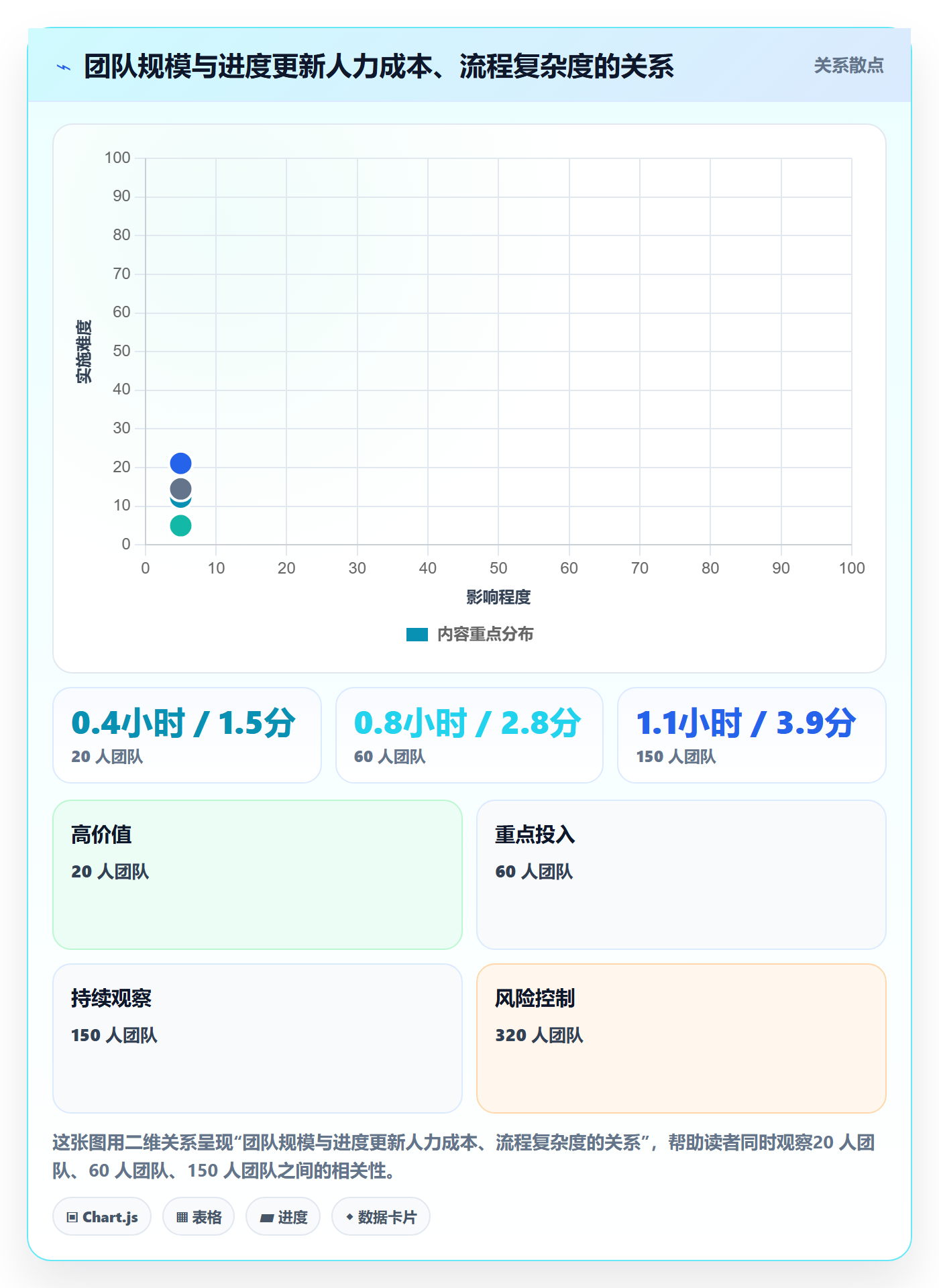Image resolution: width=939 pixels, height=1288 pixels.
Task: Click the Chart.js tag chip
Action: (x=102, y=1217)
